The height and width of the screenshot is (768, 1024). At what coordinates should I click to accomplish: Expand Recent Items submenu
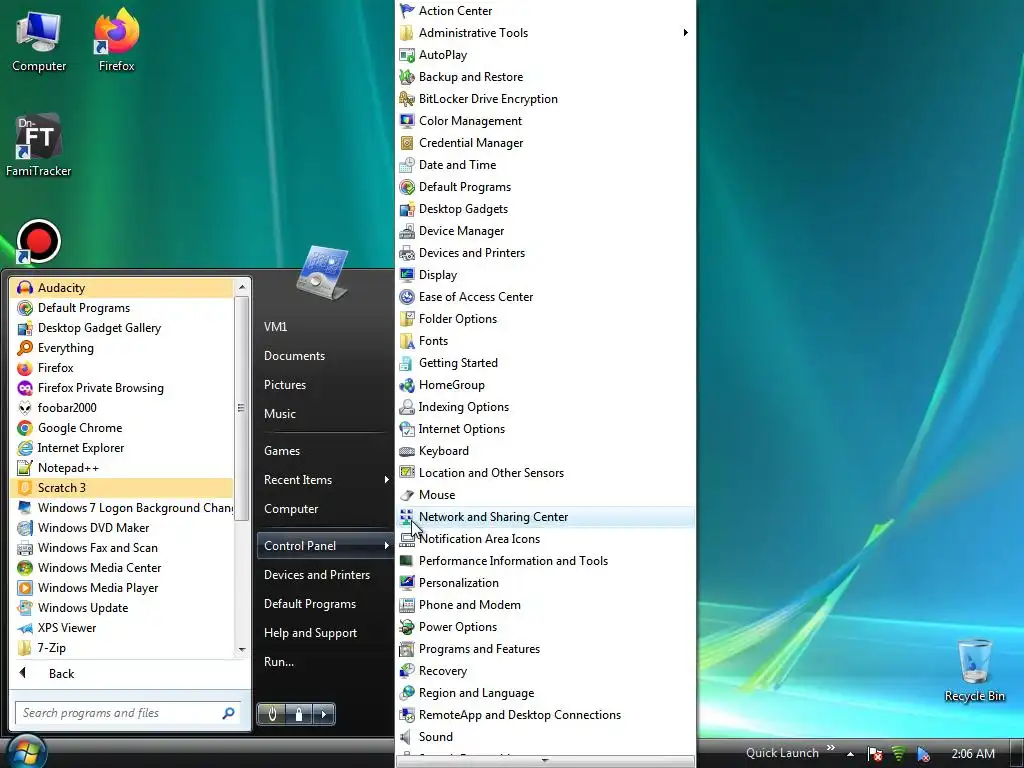(325, 480)
